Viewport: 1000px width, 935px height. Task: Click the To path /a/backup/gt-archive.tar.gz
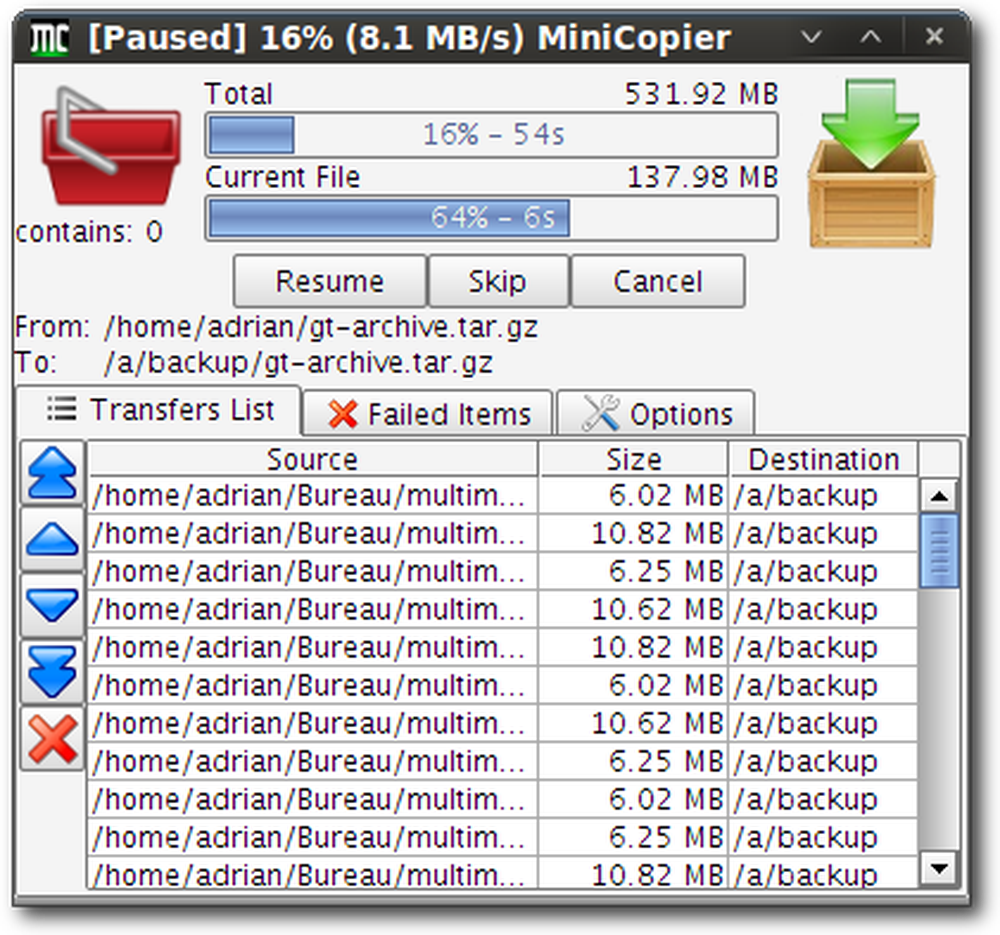(298, 364)
